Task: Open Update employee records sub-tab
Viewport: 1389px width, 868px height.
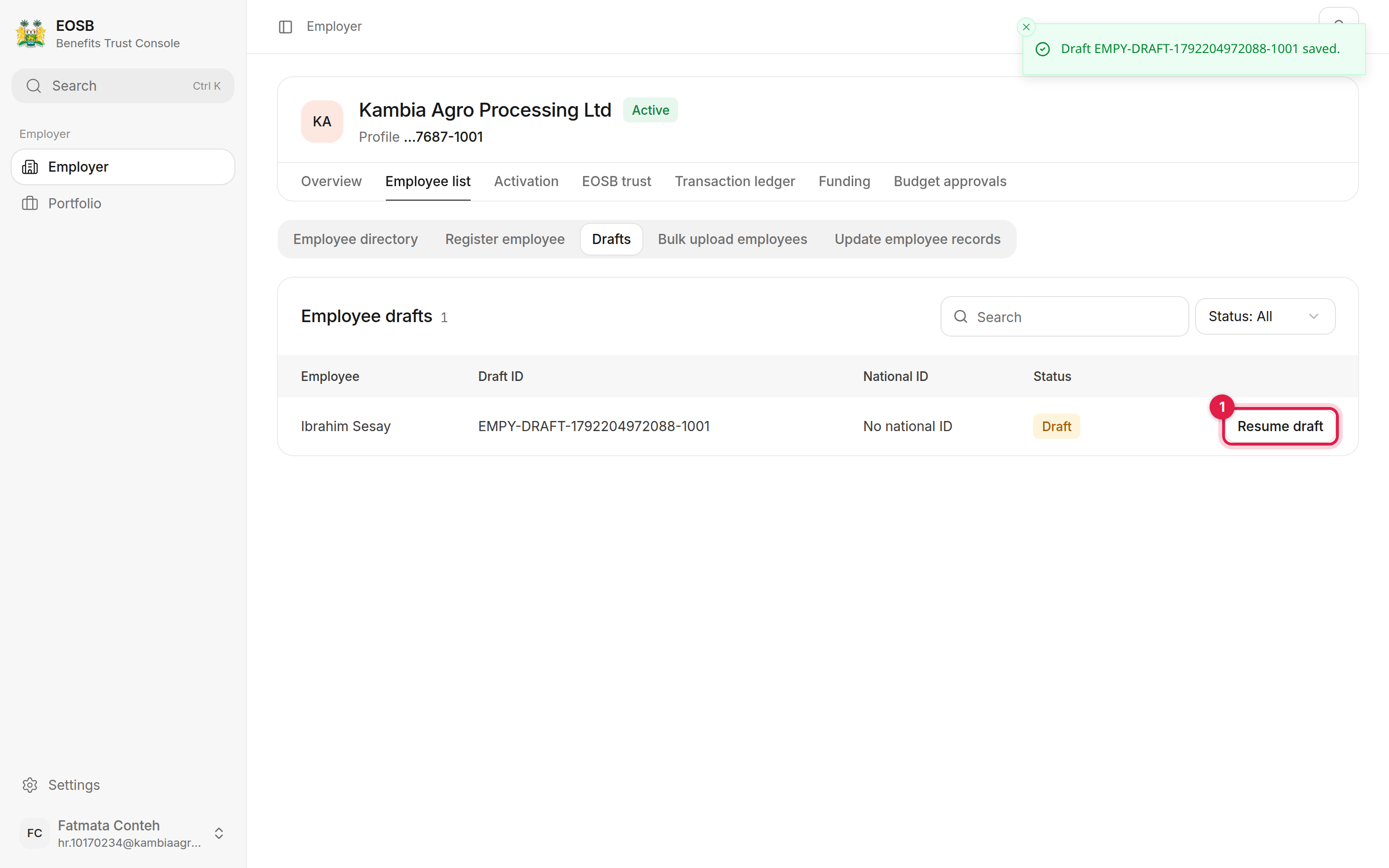Action: coord(917,239)
